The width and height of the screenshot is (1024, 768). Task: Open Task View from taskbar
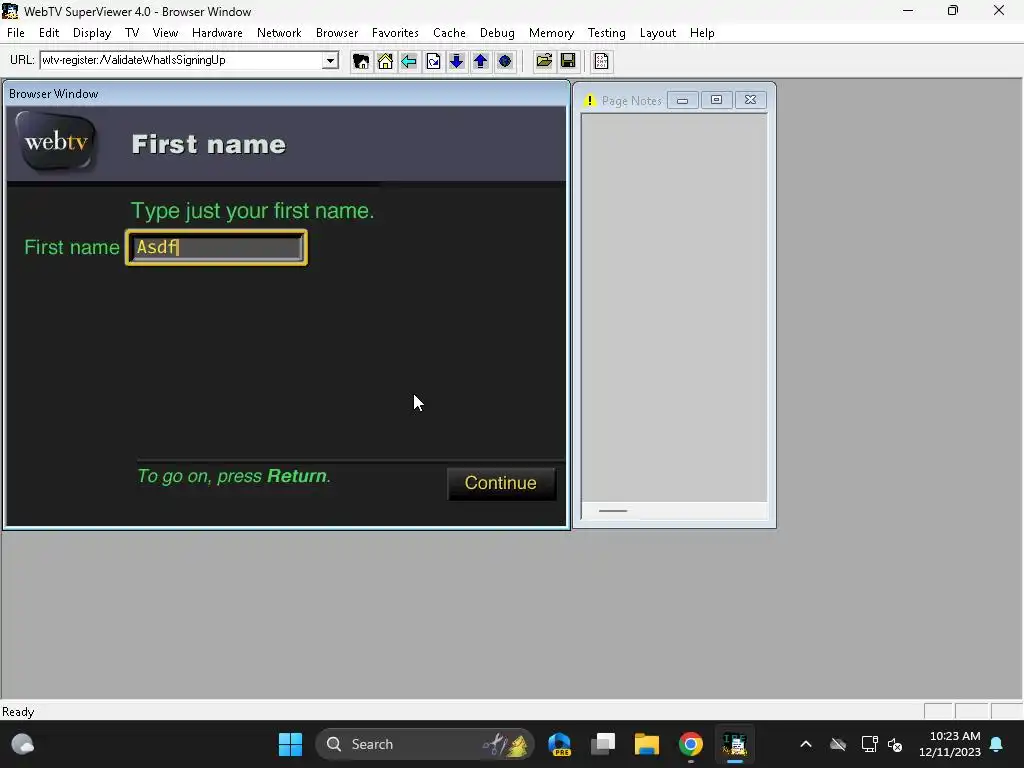coord(603,744)
